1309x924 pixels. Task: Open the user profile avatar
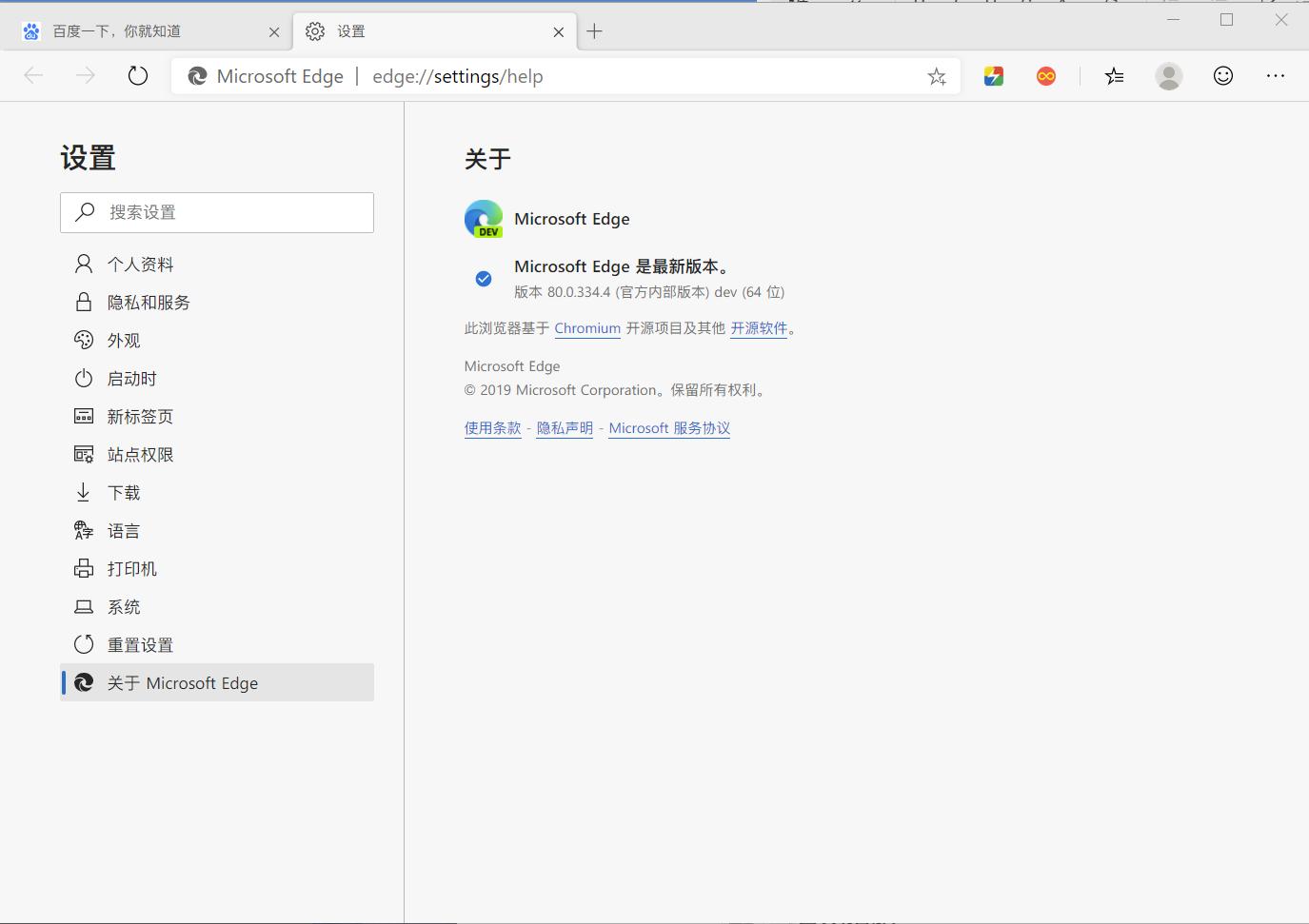[x=1169, y=76]
